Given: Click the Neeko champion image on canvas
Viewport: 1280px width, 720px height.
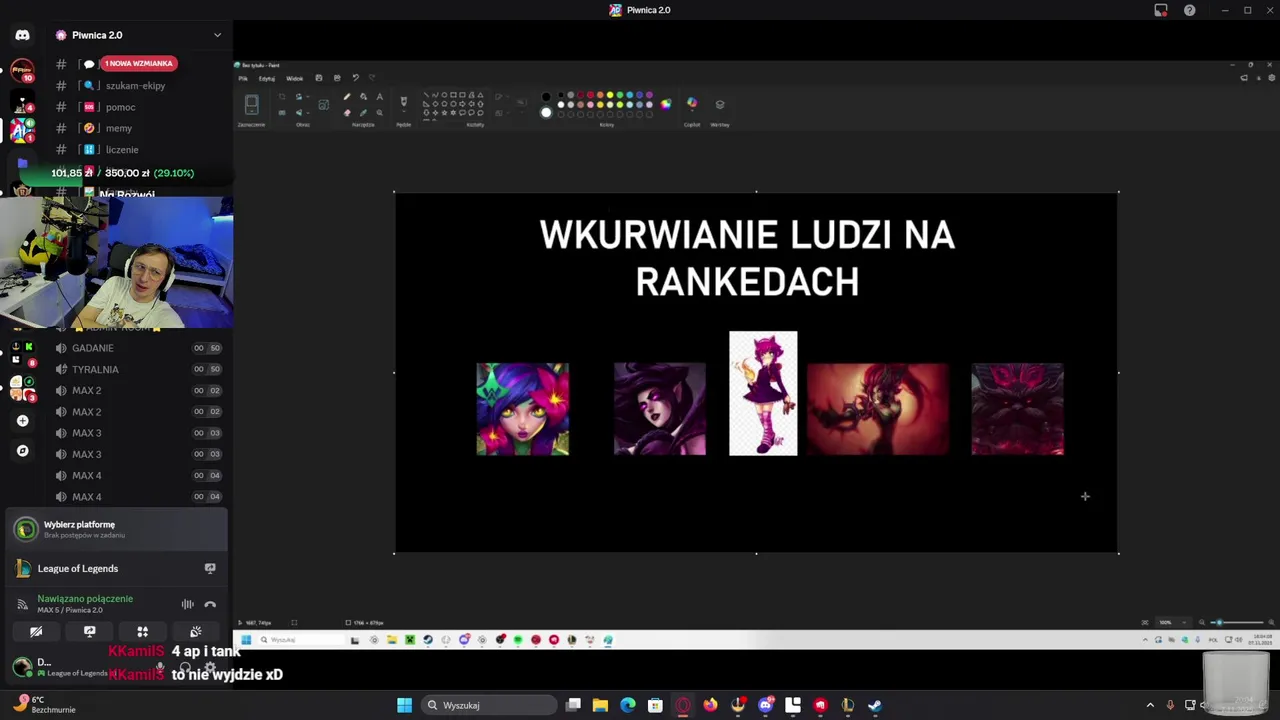Looking at the screenshot, I should coord(523,409).
